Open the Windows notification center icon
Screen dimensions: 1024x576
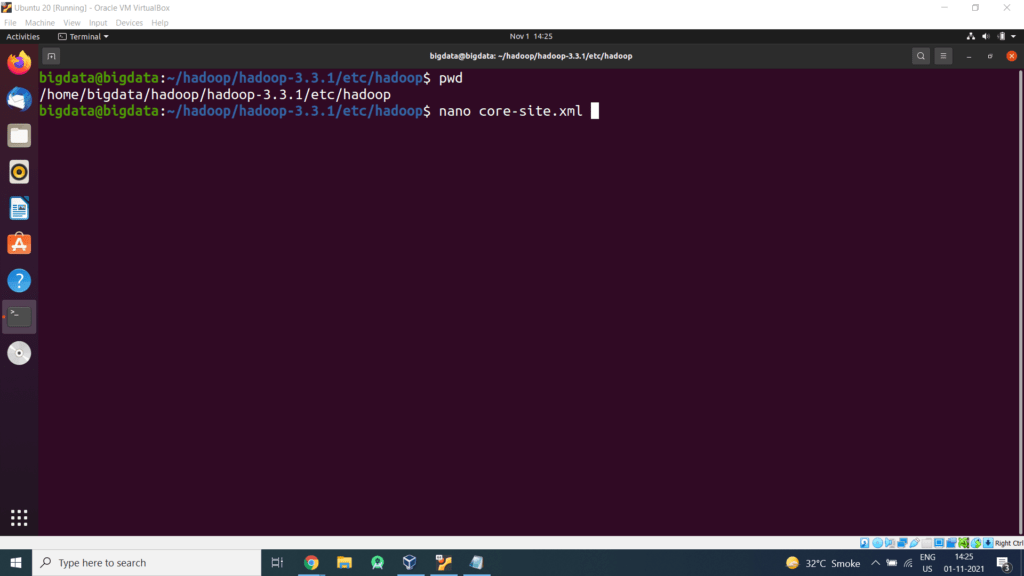1004,563
